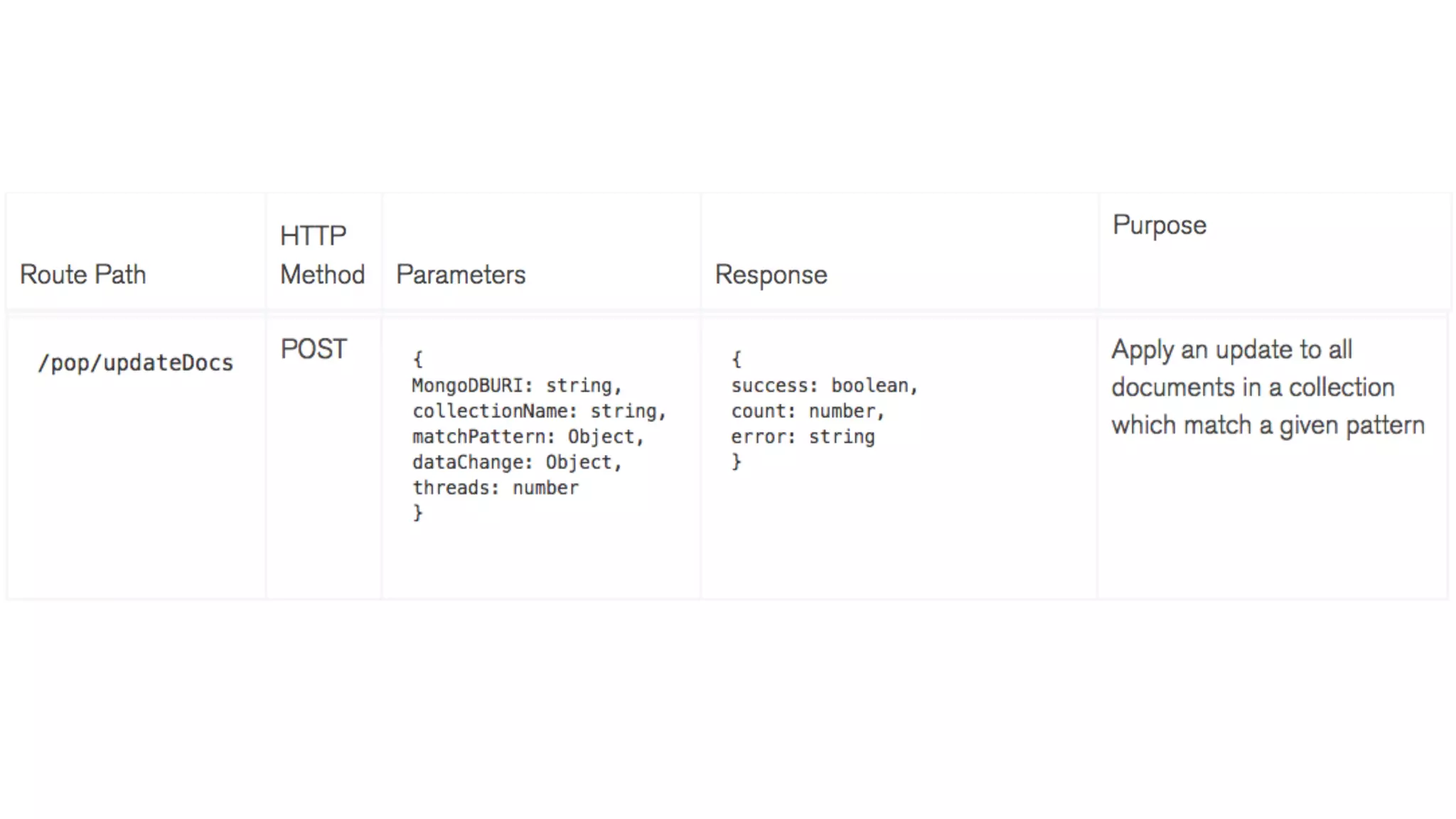Image resolution: width=1456 pixels, height=819 pixels.
Task: Click the /pop/updateDocs route path
Action: 135,363
